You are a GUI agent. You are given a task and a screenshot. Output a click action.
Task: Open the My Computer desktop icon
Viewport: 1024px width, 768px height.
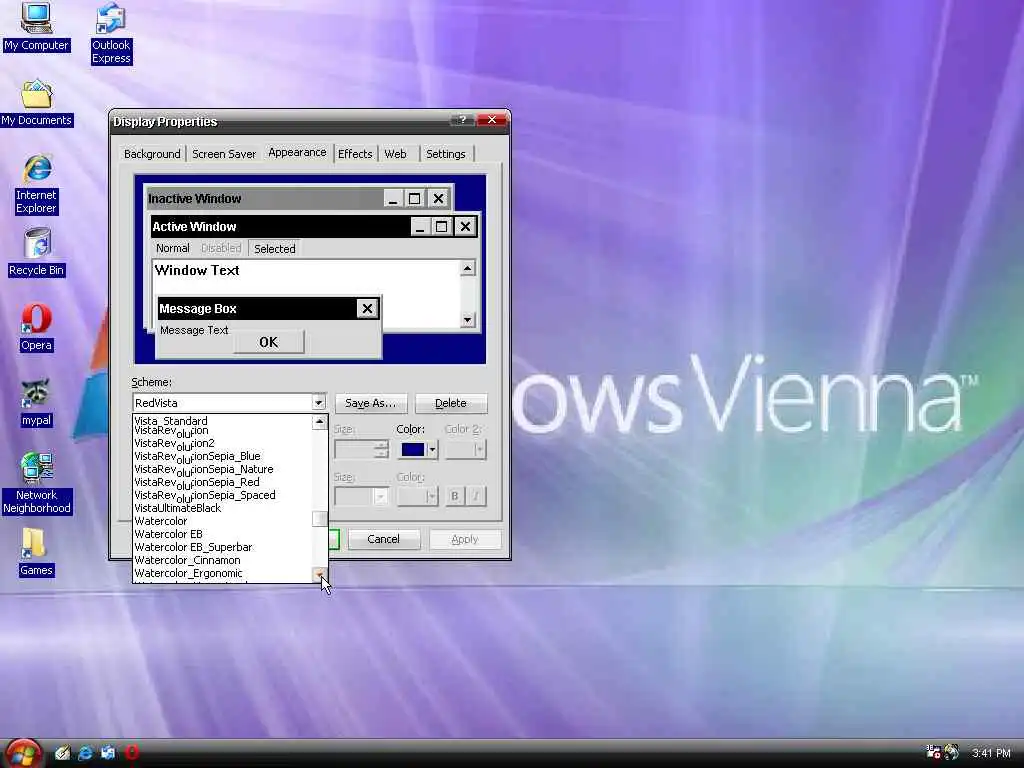pyautogui.click(x=36, y=27)
